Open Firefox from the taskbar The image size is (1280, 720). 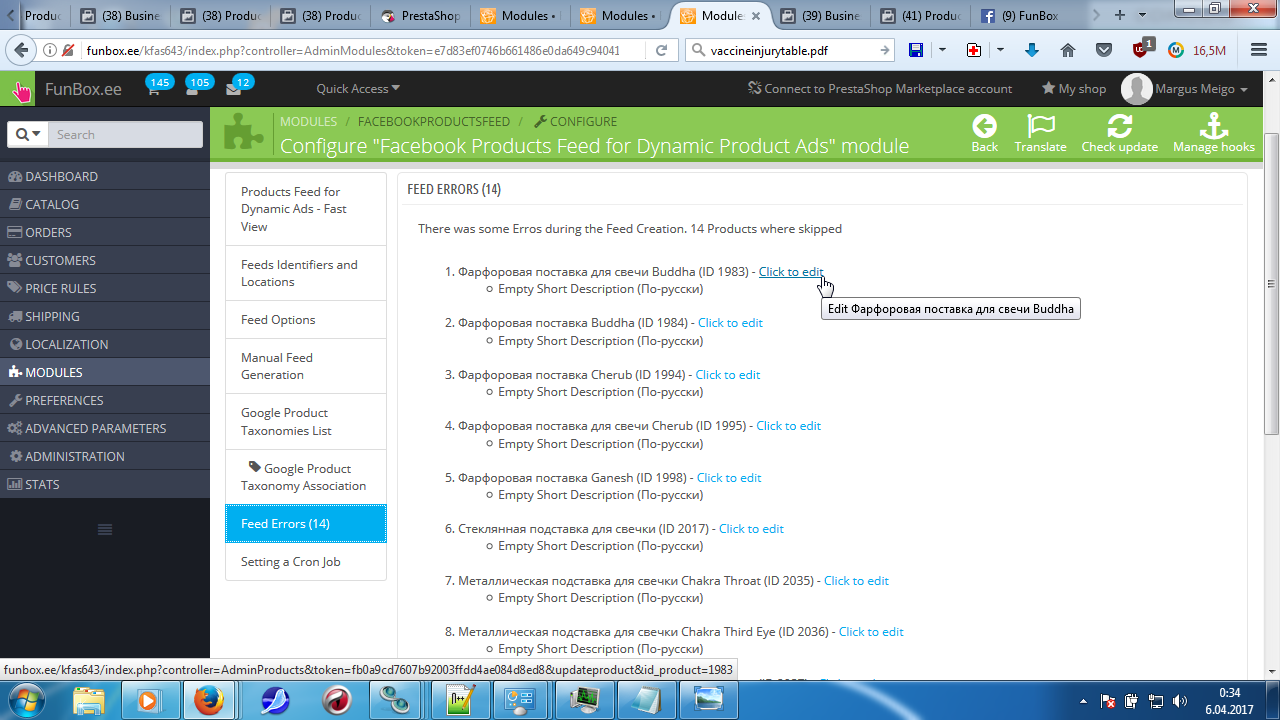[209, 699]
